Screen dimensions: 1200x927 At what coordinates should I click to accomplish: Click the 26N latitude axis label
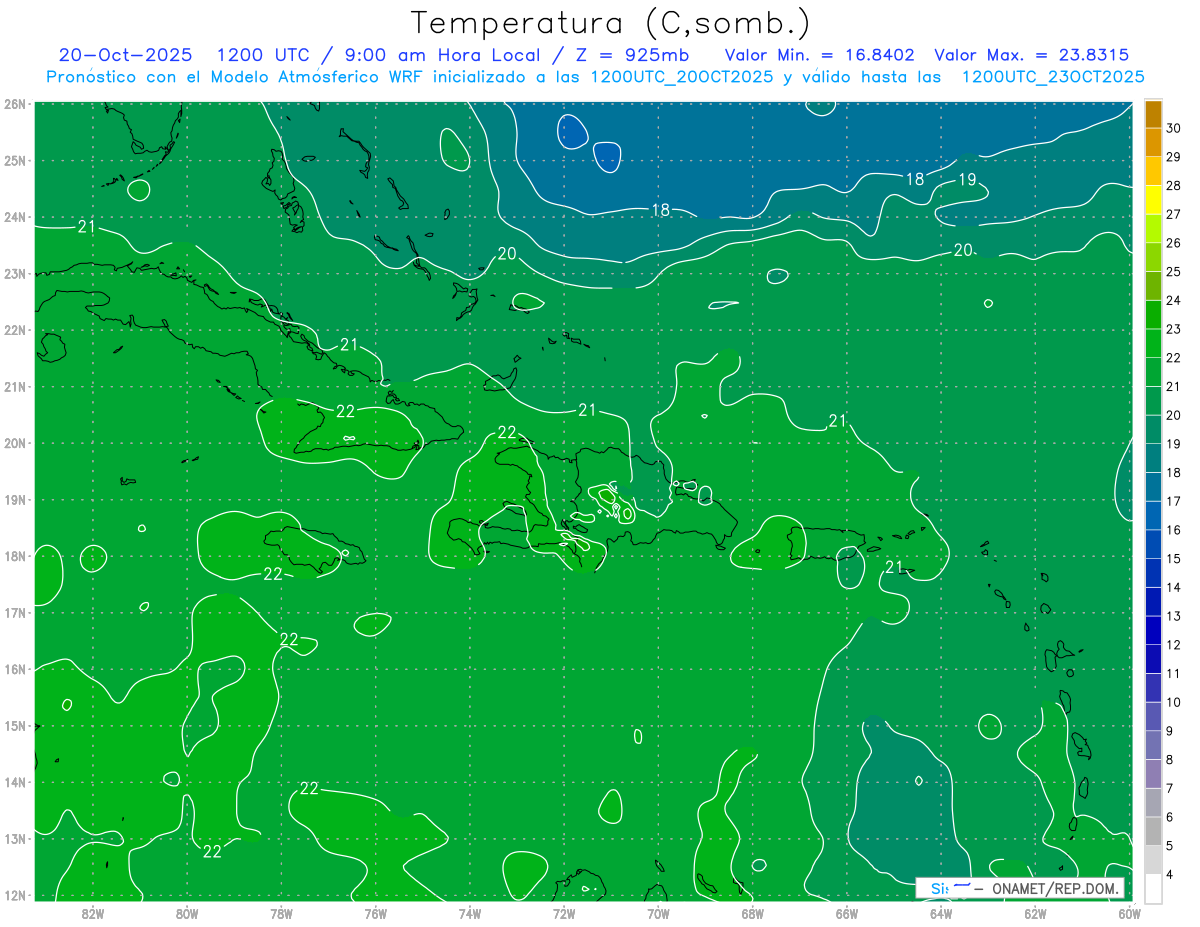[x=14, y=104]
